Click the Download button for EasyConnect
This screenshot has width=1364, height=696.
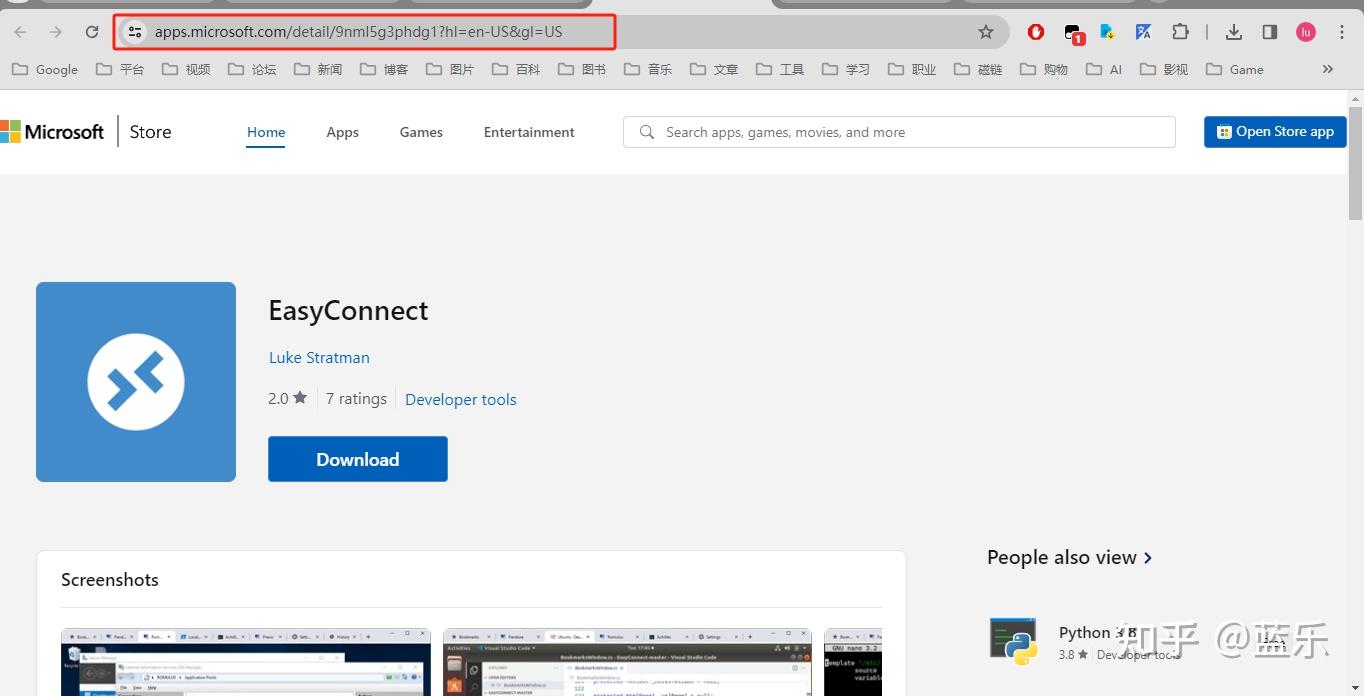(357, 458)
